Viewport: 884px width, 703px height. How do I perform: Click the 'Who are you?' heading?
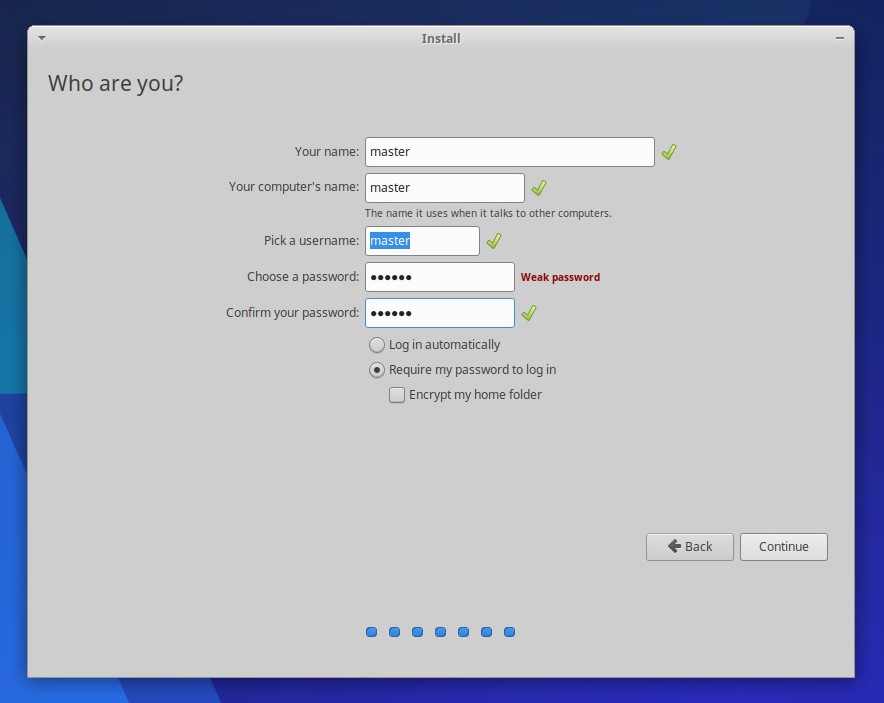(x=116, y=83)
